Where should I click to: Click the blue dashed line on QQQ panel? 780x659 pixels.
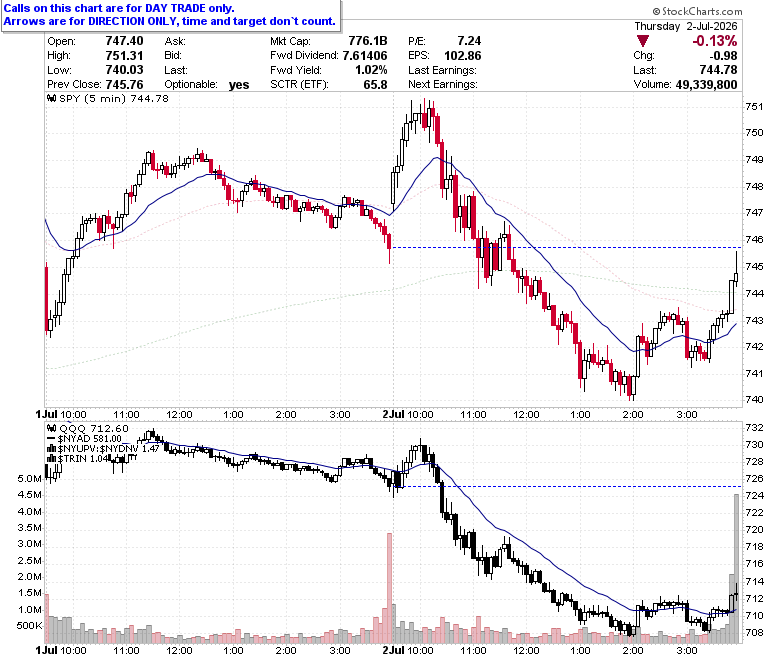[x=571, y=486]
